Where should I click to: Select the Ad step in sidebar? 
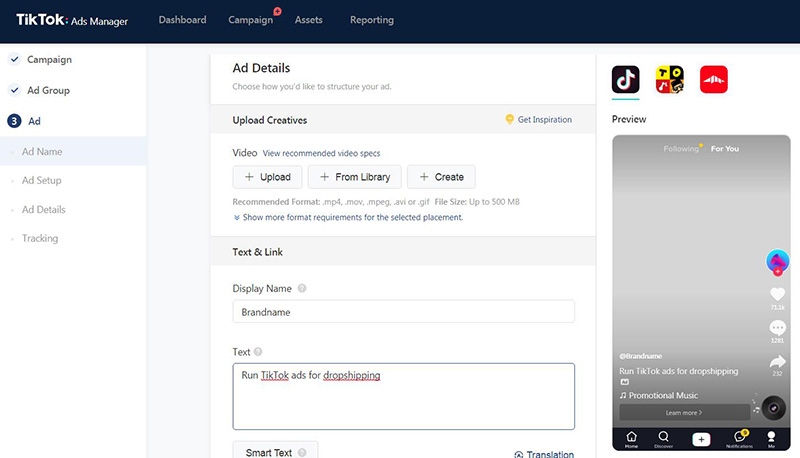[x=34, y=121]
